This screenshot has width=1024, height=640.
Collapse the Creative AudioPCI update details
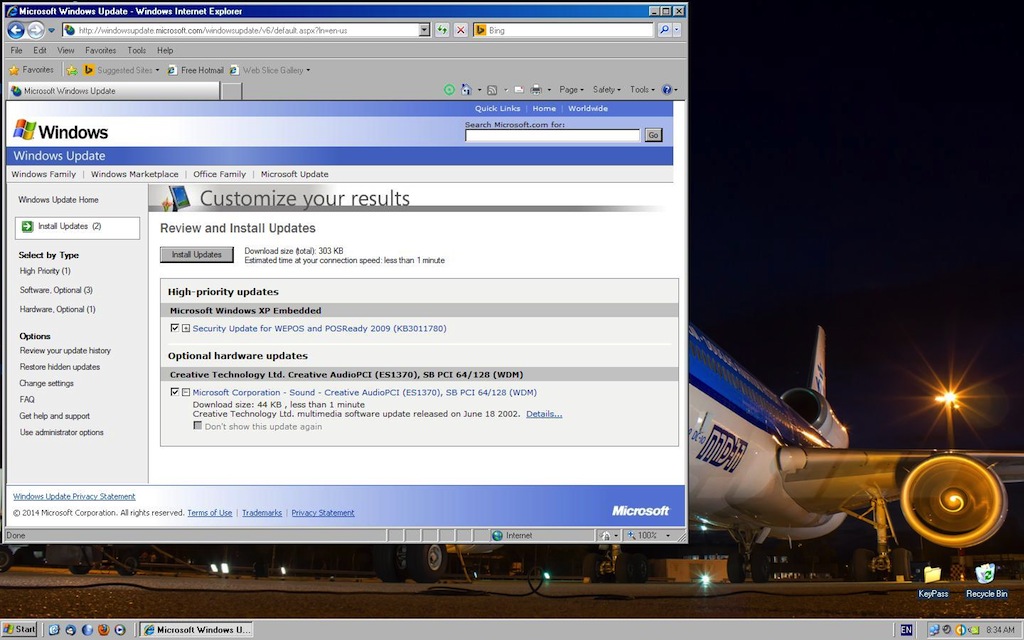click(186, 392)
